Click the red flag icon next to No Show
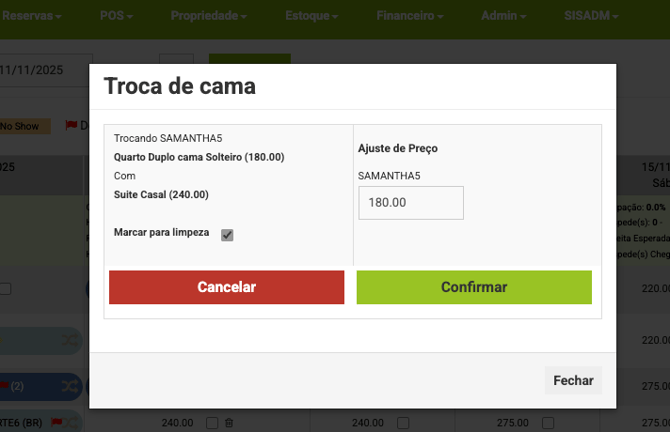This screenshot has height=432, width=670. 71,126
